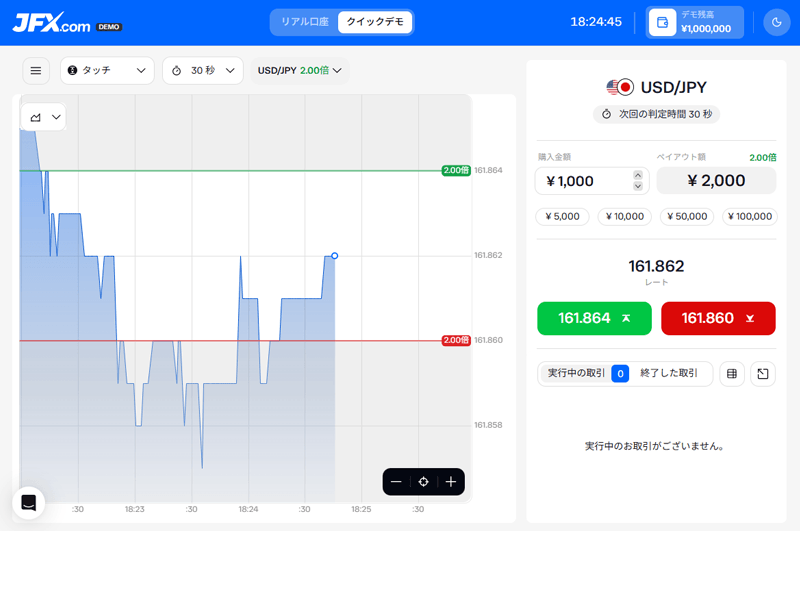Buy upper touch at 161.864
The image size is (800, 600).
(594, 318)
